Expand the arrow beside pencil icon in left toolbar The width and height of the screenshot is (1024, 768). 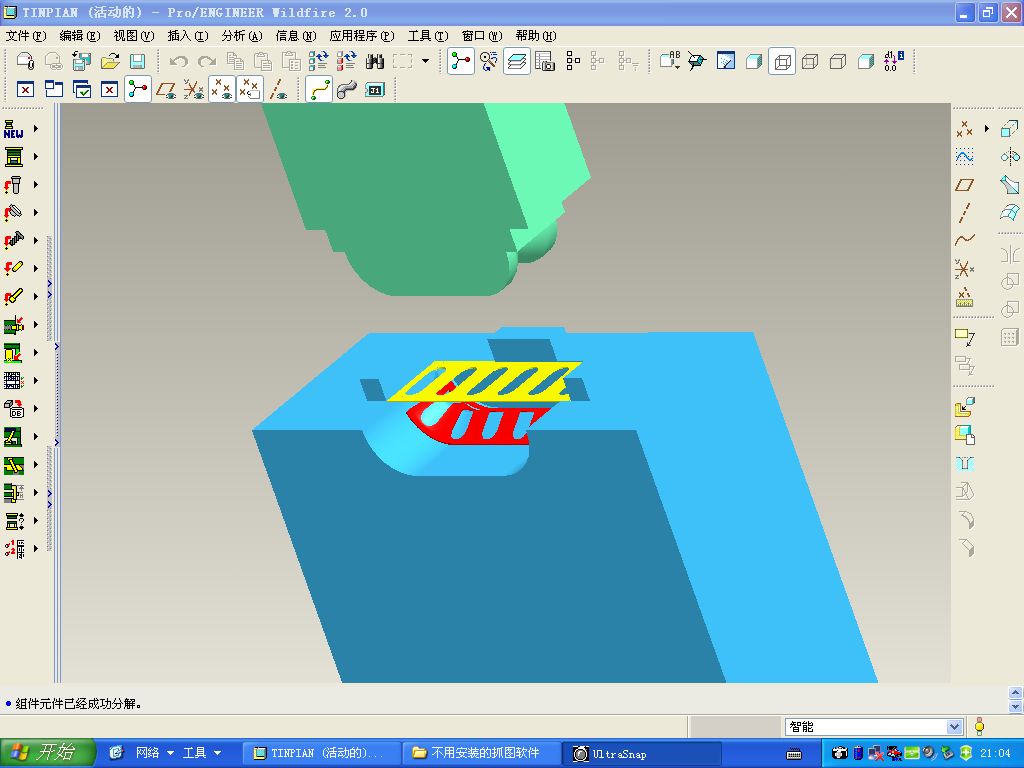click(x=36, y=268)
